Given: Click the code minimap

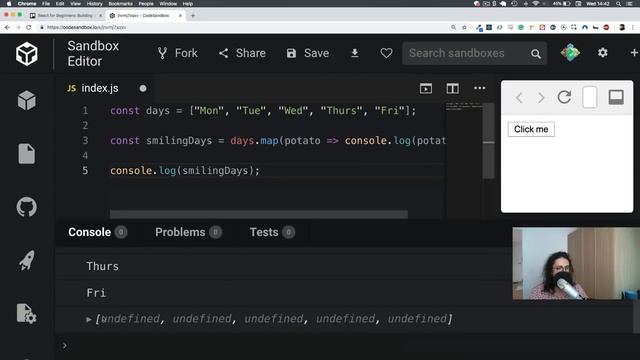Looking at the screenshot, I should coord(464,107).
